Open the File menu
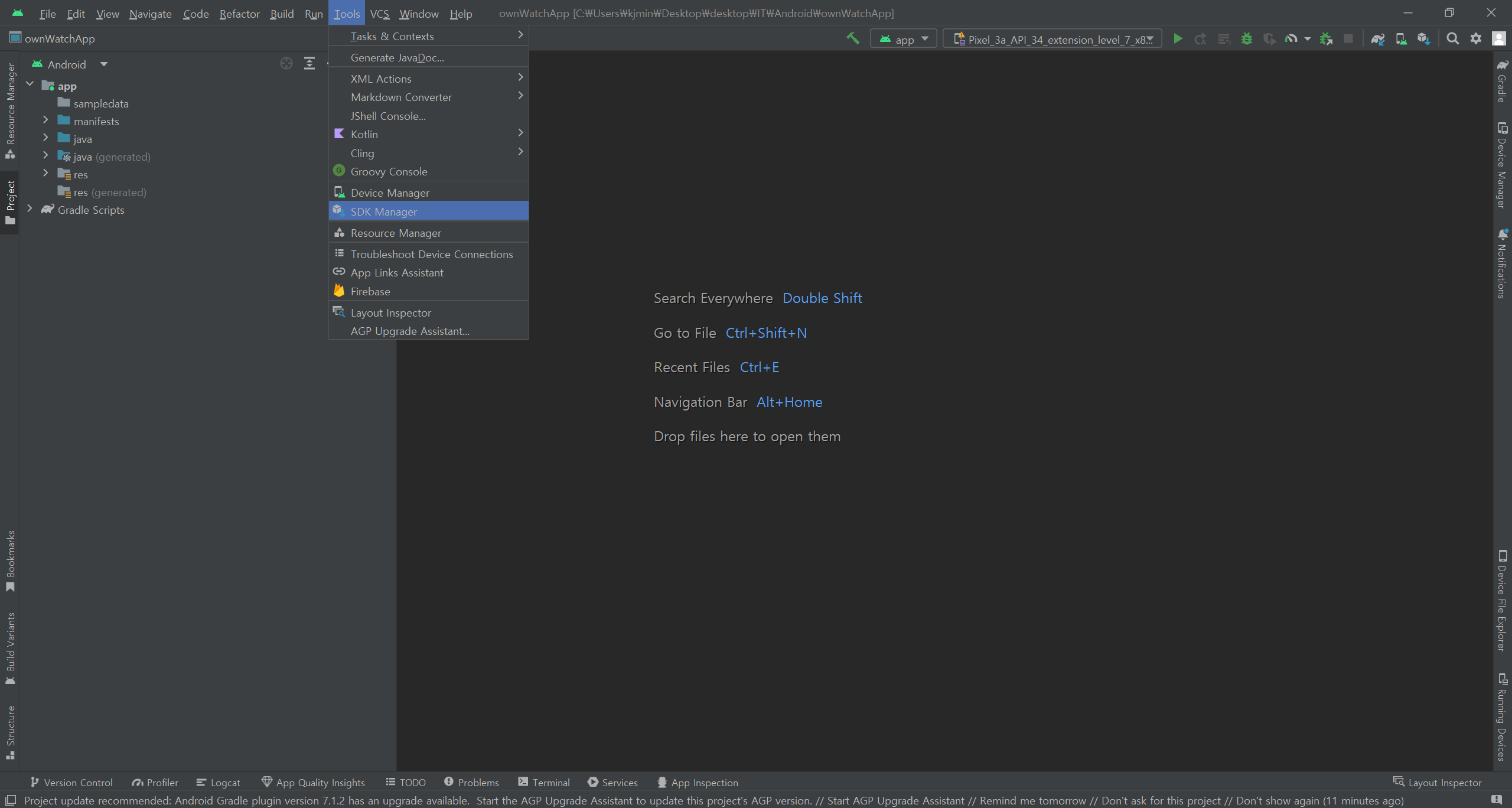The height and width of the screenshot is (808, 1512). point(47,13)
